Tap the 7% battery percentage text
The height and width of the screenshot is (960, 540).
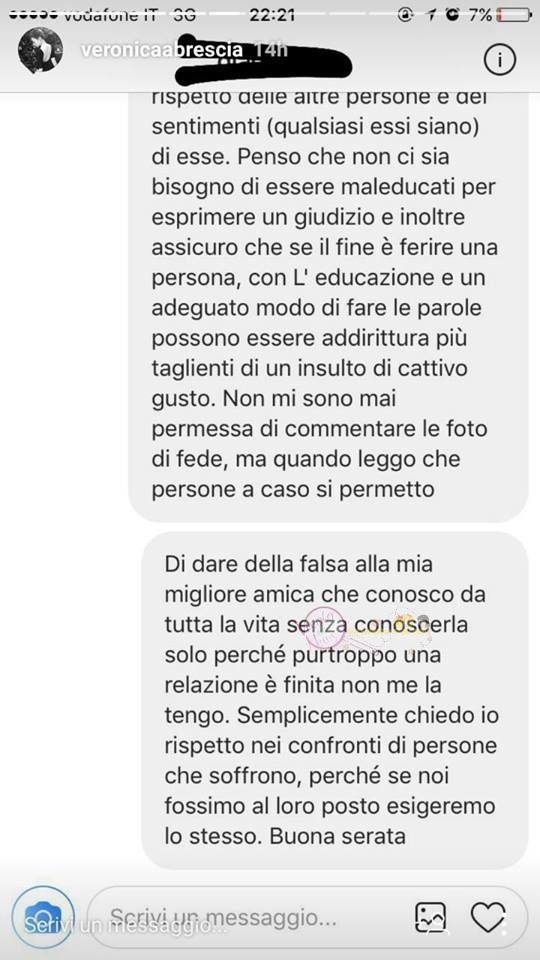point(479,15)
